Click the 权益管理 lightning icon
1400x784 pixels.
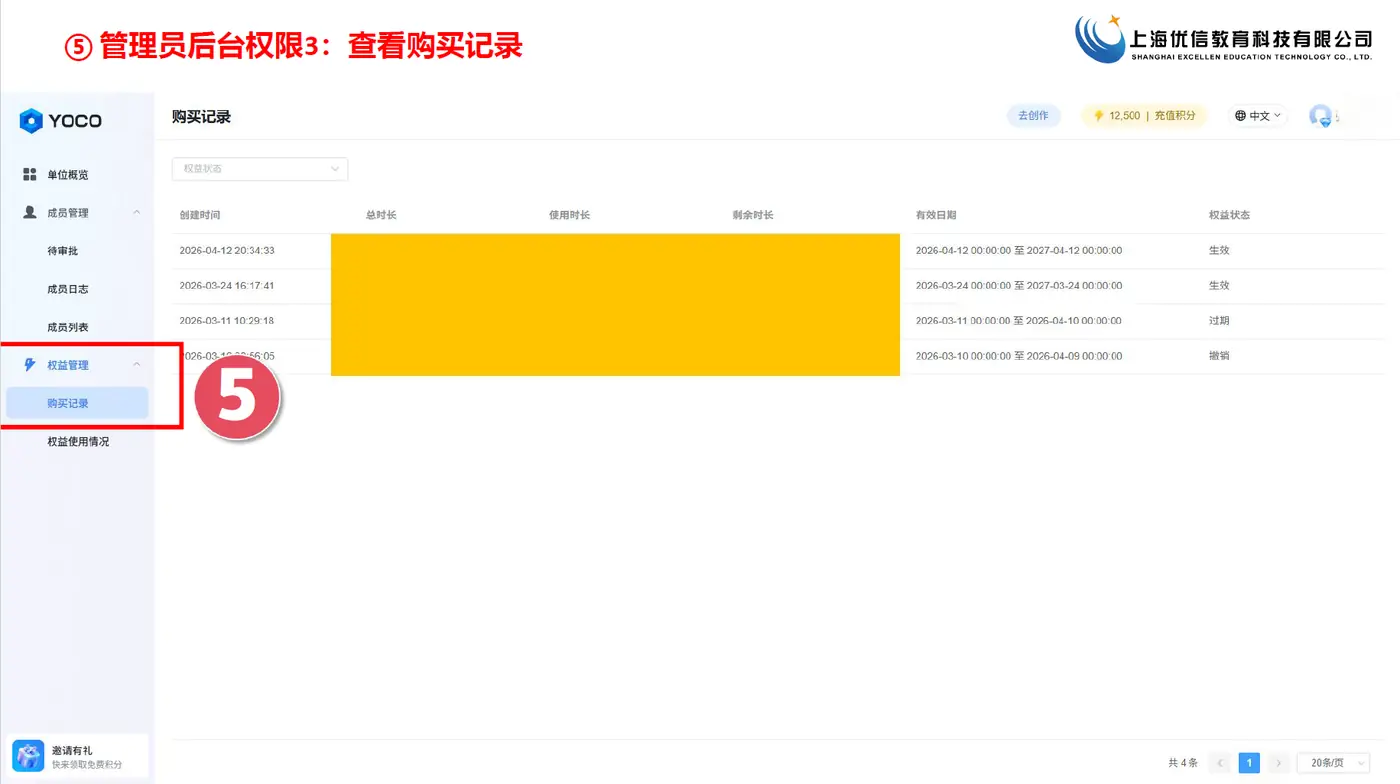[30, 365]
